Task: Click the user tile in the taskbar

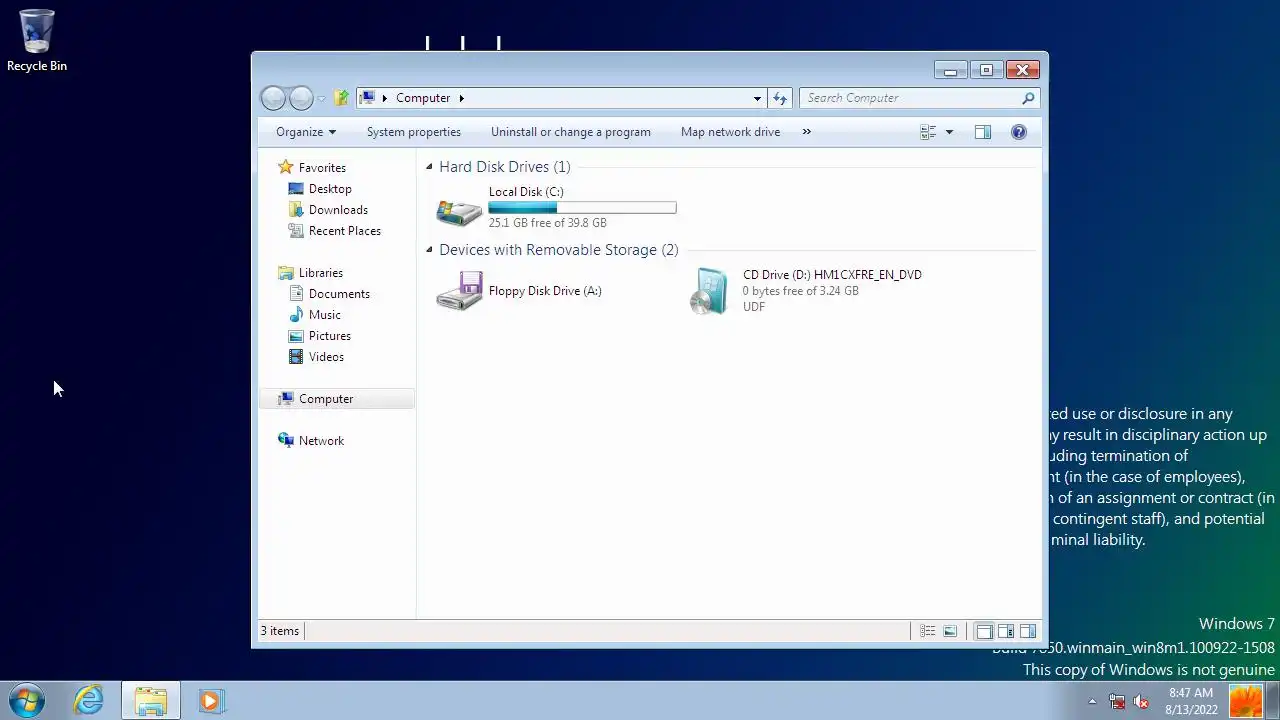Action: pyautogui.click(x=1246, y=701)
